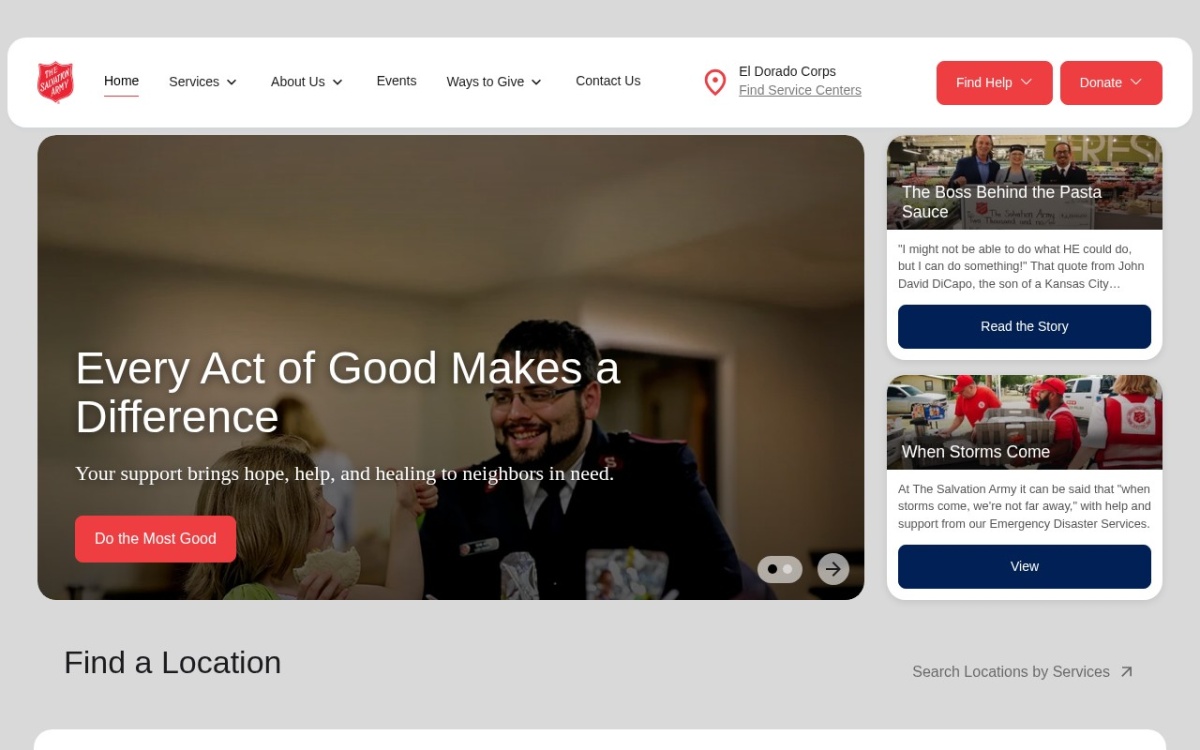
Task: Click the Emergency Disaster Services description text
Action: [1024, 506]
